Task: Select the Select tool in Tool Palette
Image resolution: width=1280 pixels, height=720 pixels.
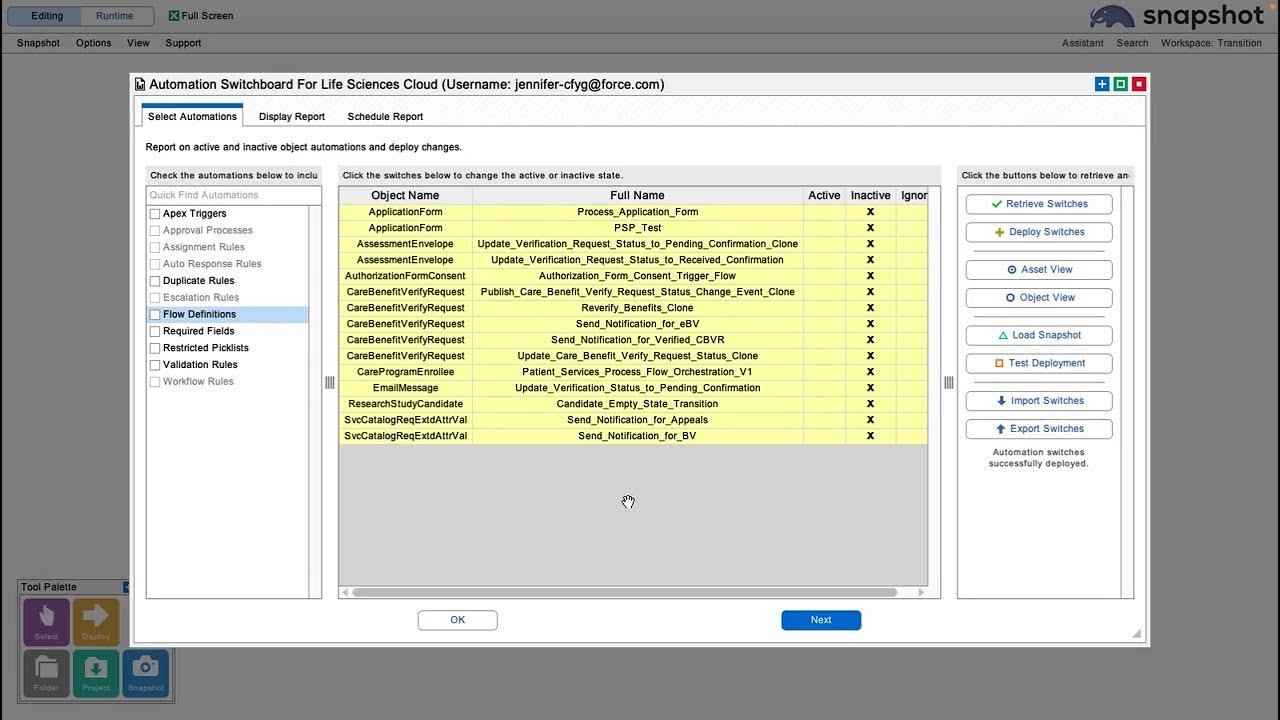Action: pyautogui.click(x=46, y=622)
